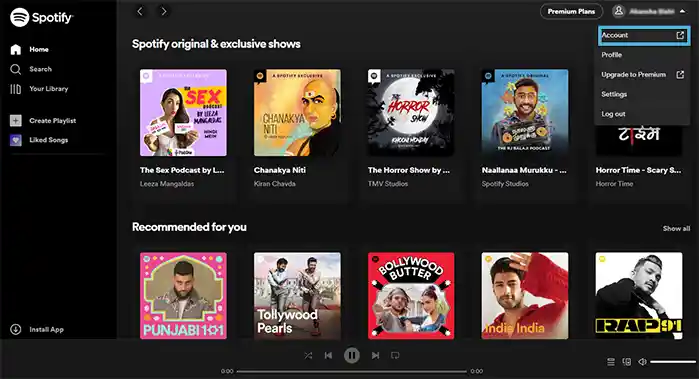Screen dimensions: 699x379
Task: Open connect to a device icon
Action: (627, 362)
